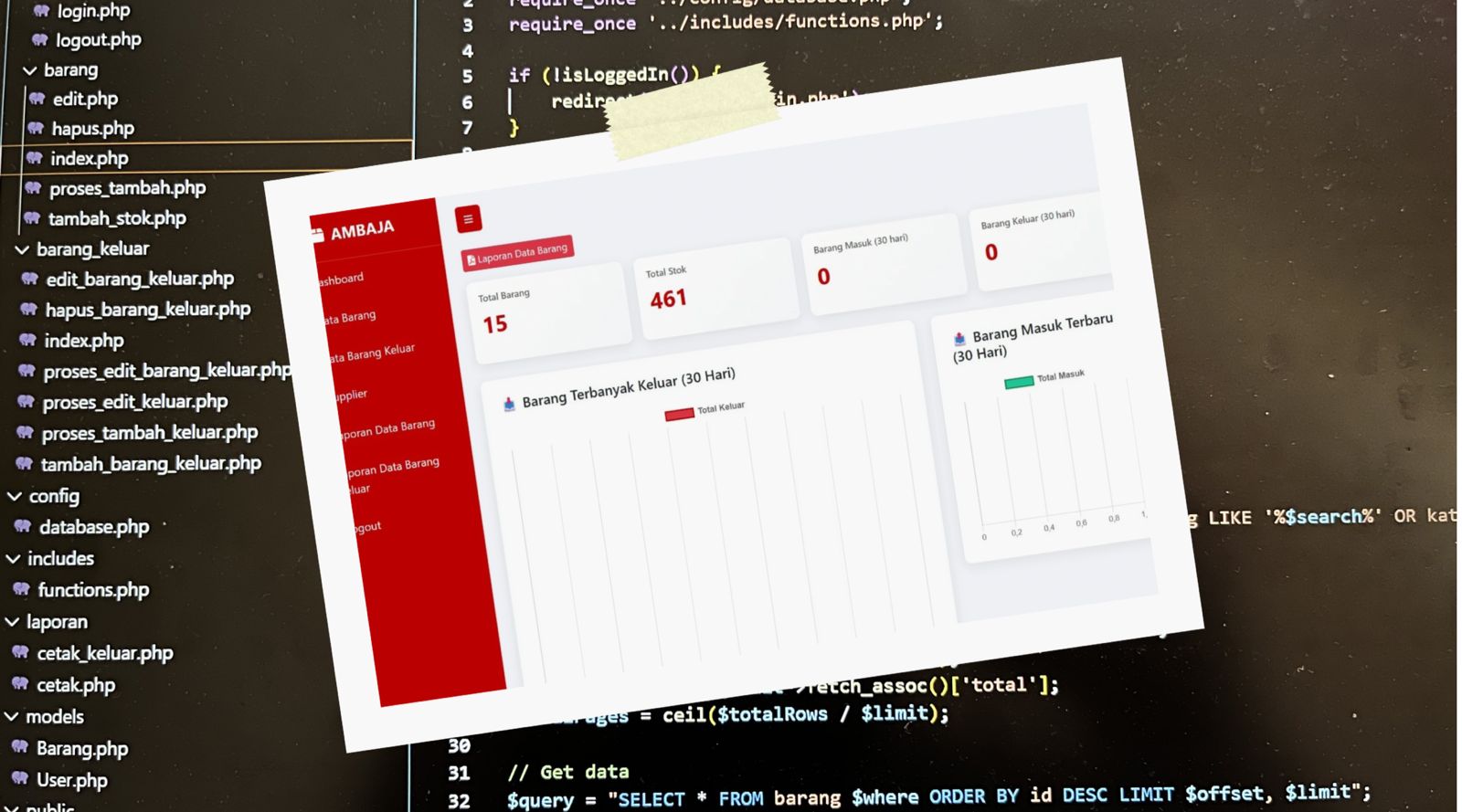Click the PHP icon of edit_barang_keluar.php
Screen dimensions: 1462x812
tap(30, 279)
